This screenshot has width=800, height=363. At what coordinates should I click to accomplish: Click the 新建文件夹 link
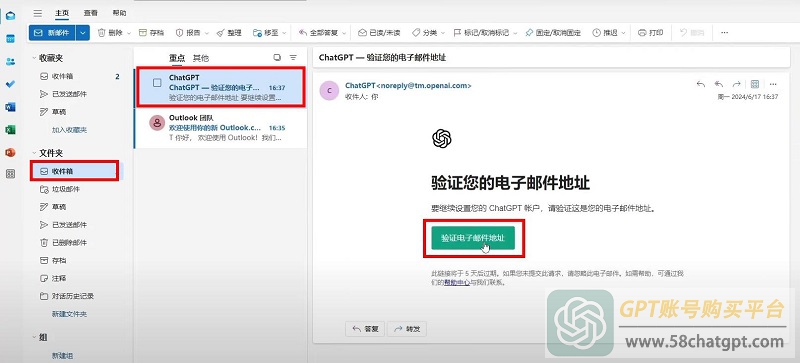(x=69, y=314)
